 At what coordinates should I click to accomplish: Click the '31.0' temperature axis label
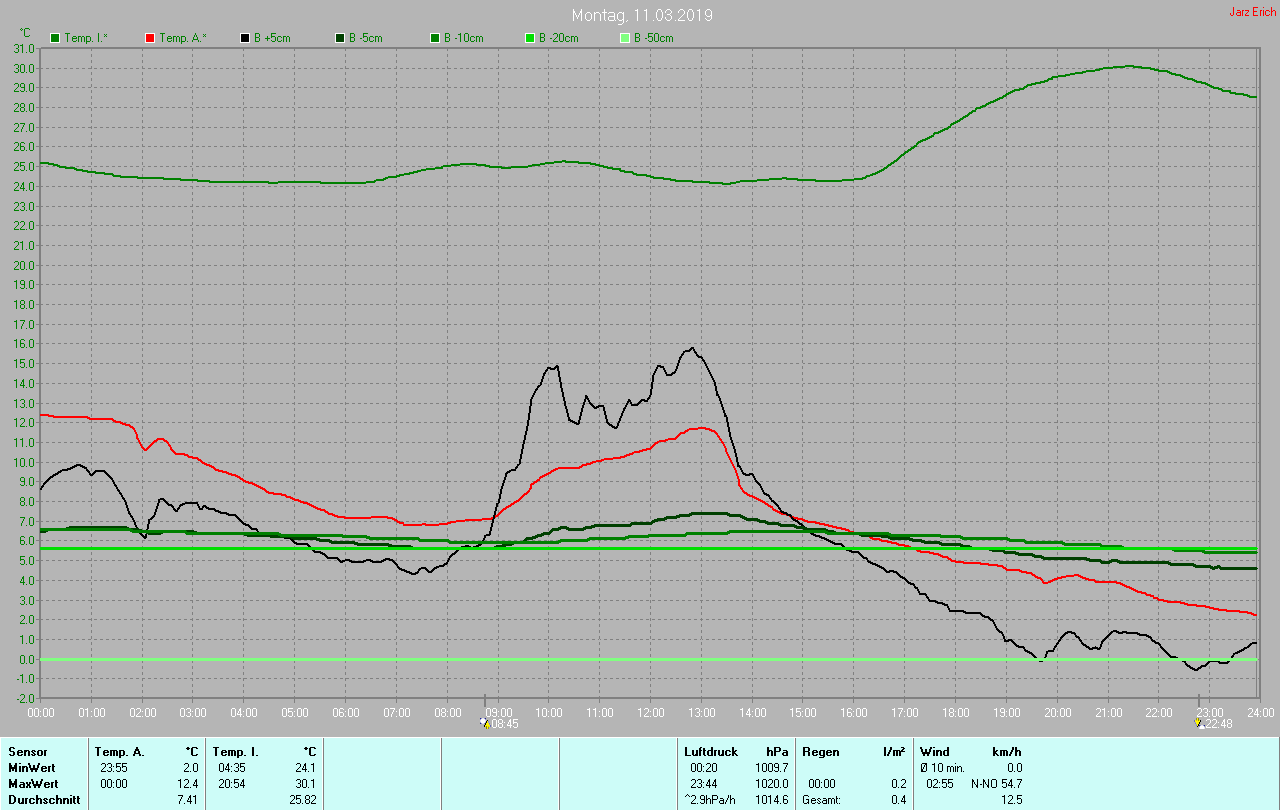(x=25, y=49)
